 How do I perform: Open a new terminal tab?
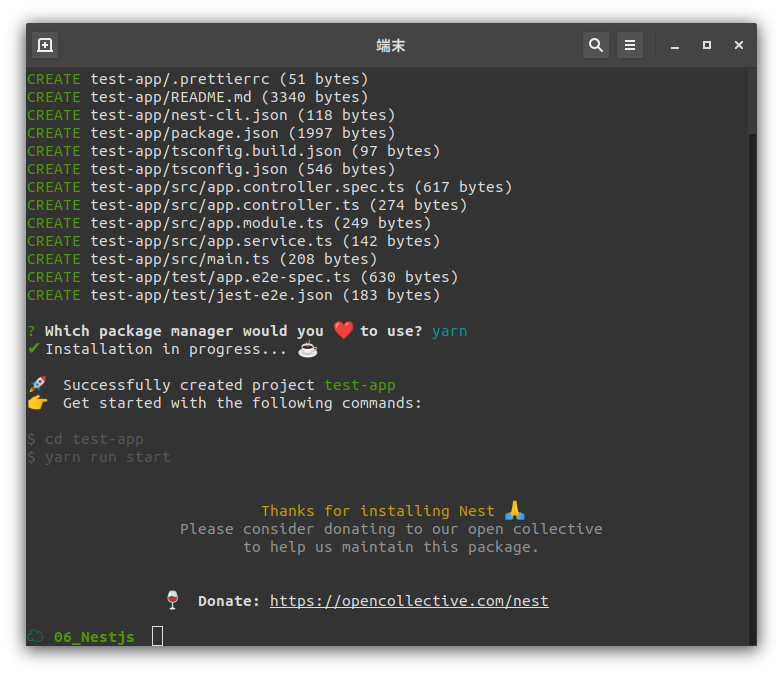[x=45, y=45]
